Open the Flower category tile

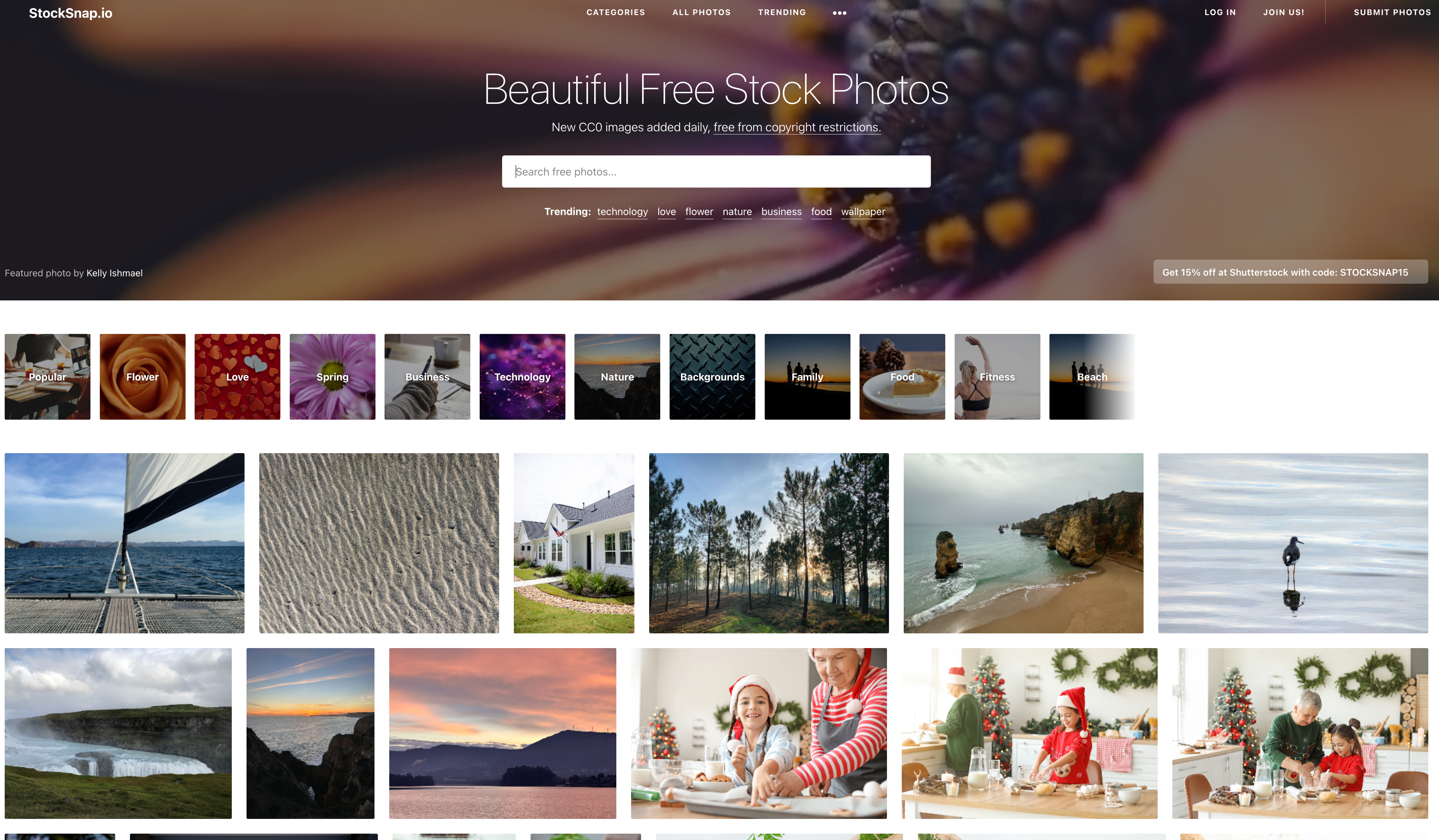142,377
